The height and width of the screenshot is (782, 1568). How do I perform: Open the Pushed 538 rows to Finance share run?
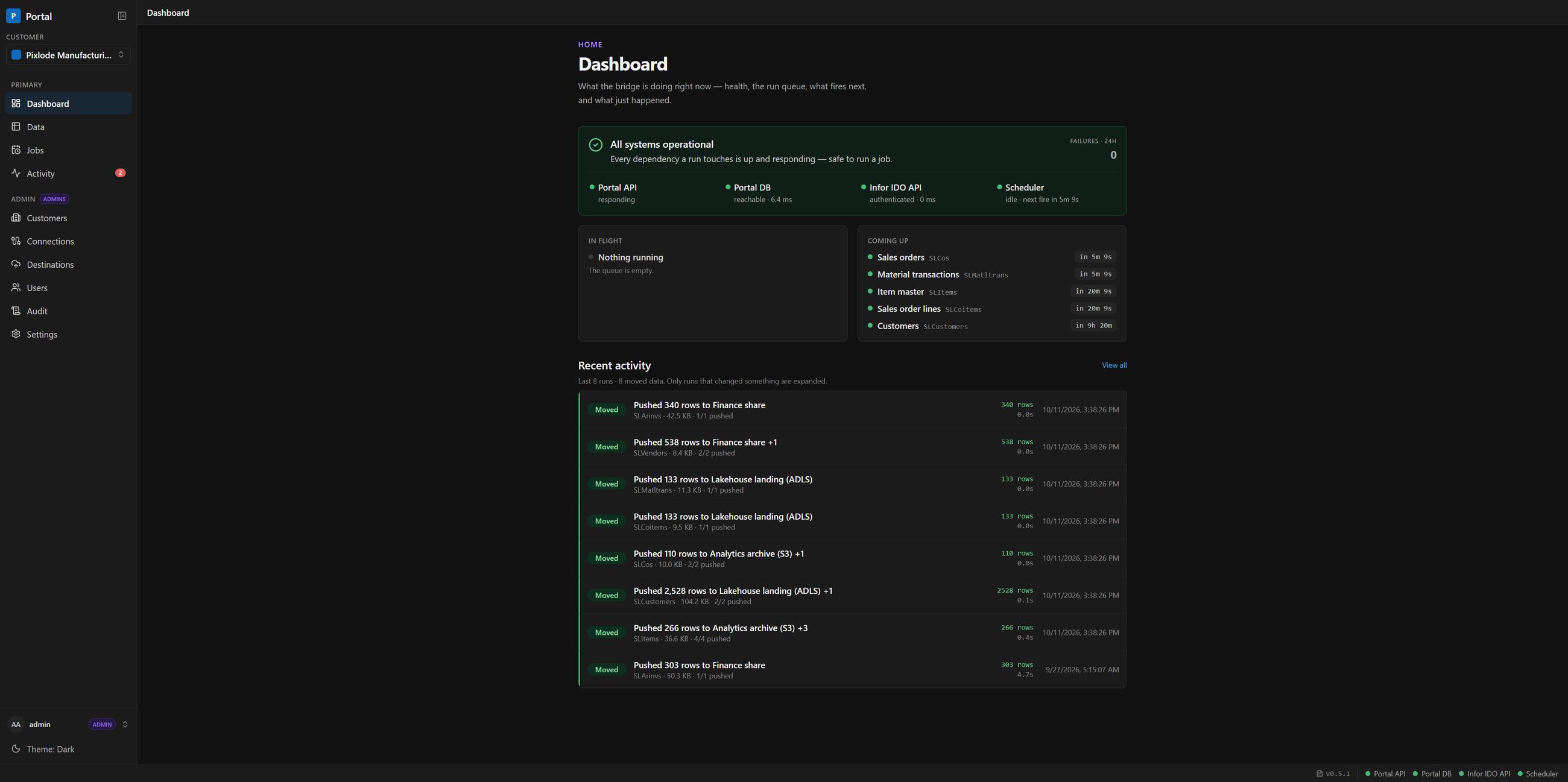[853, 447]
